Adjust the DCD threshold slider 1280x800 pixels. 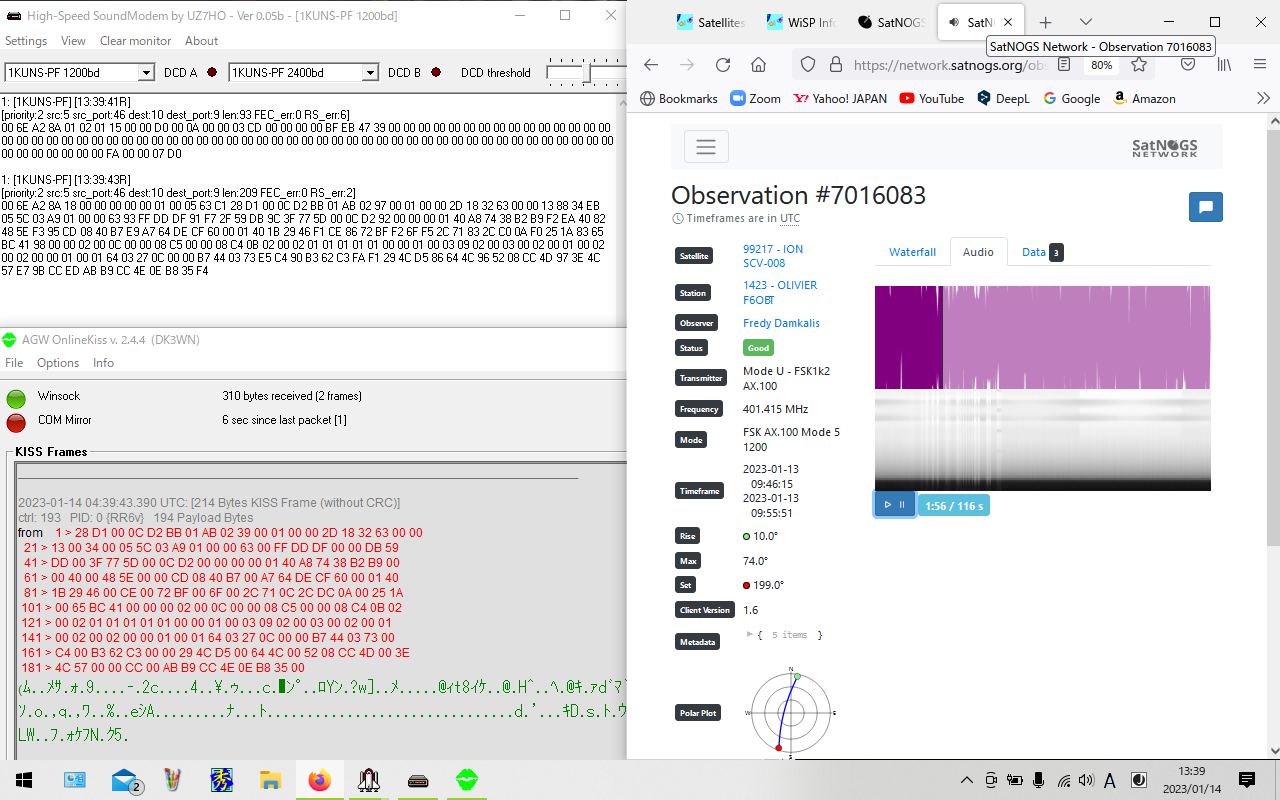pyautogui.click(x=586, y=73)
